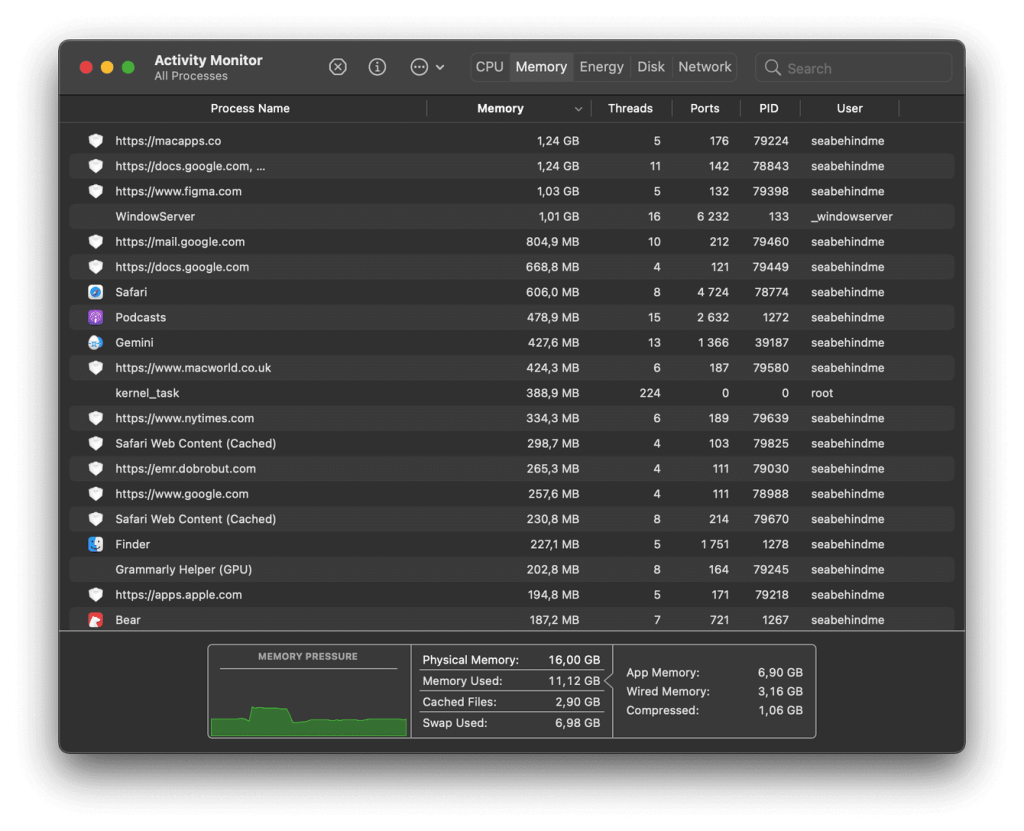Click the Finder app icon
This screenshot has width=1024, height=831.
(x=95, y=544)
